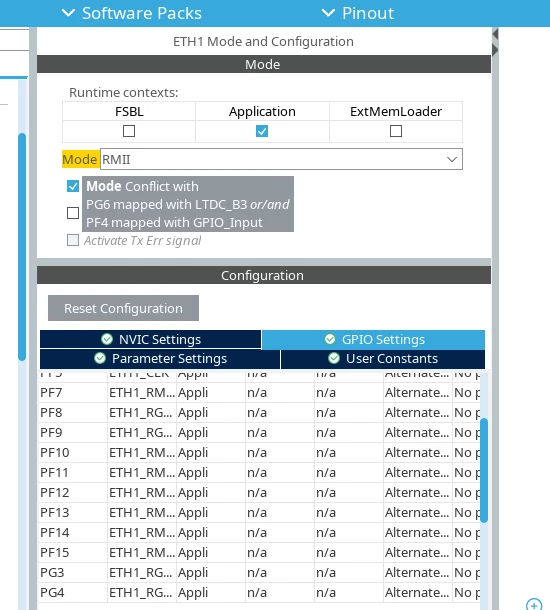Untick the checked checkbox below Mode
Screen dimensions: 550x610
(x=73, y=186)
